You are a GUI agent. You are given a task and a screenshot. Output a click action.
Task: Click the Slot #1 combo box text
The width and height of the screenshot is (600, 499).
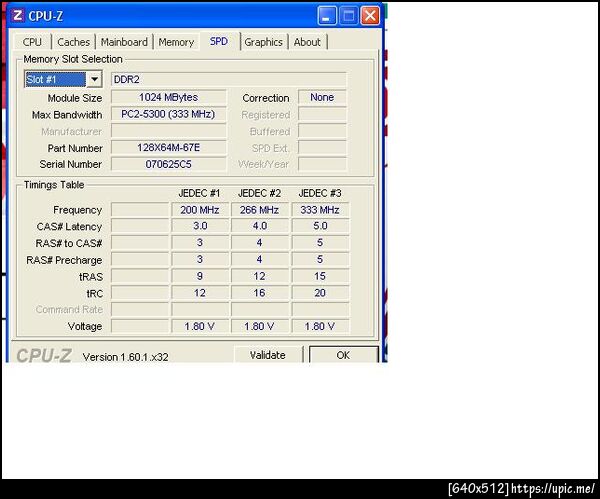55,80
